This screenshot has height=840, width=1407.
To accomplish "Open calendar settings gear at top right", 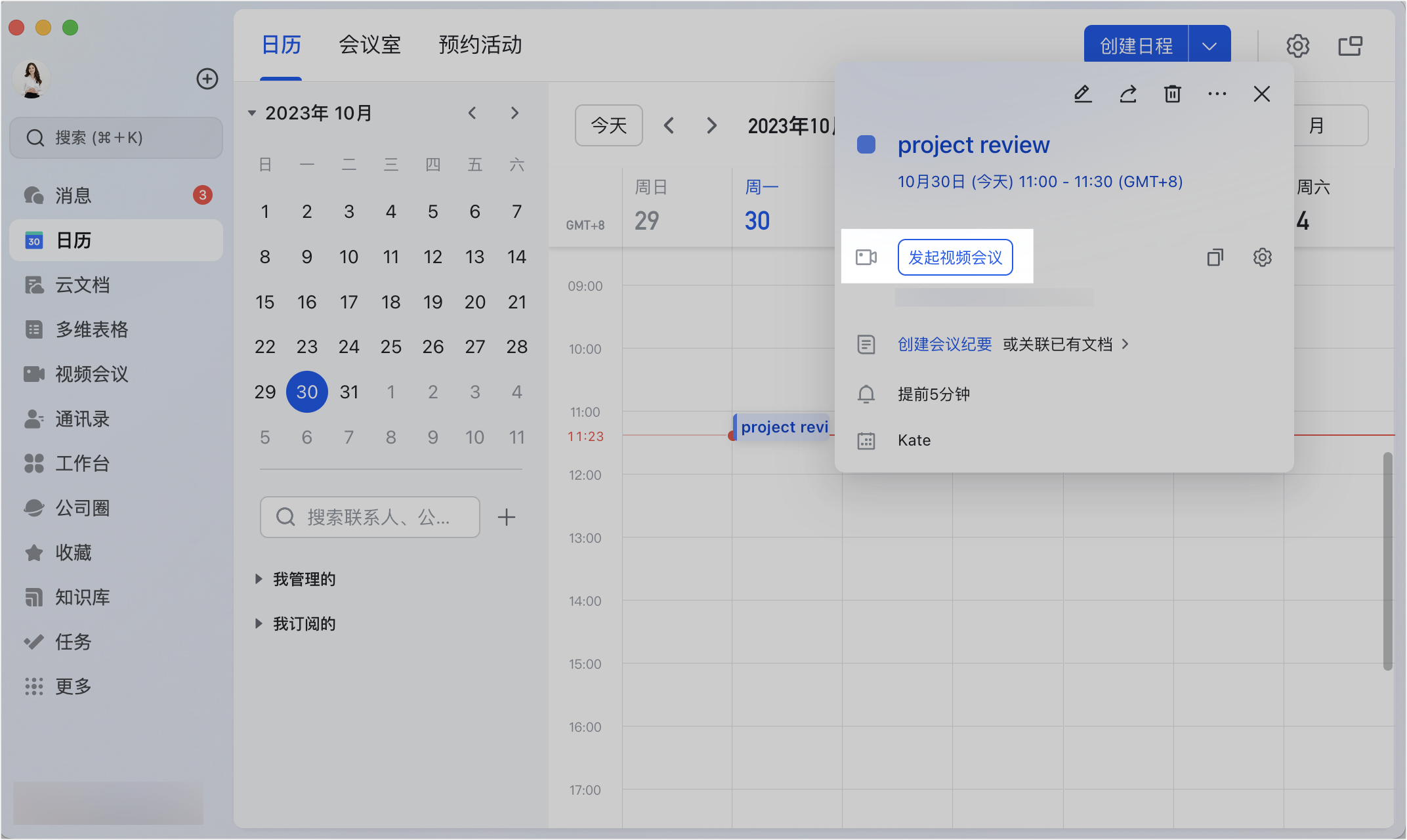I will [x=1297, y=46].
